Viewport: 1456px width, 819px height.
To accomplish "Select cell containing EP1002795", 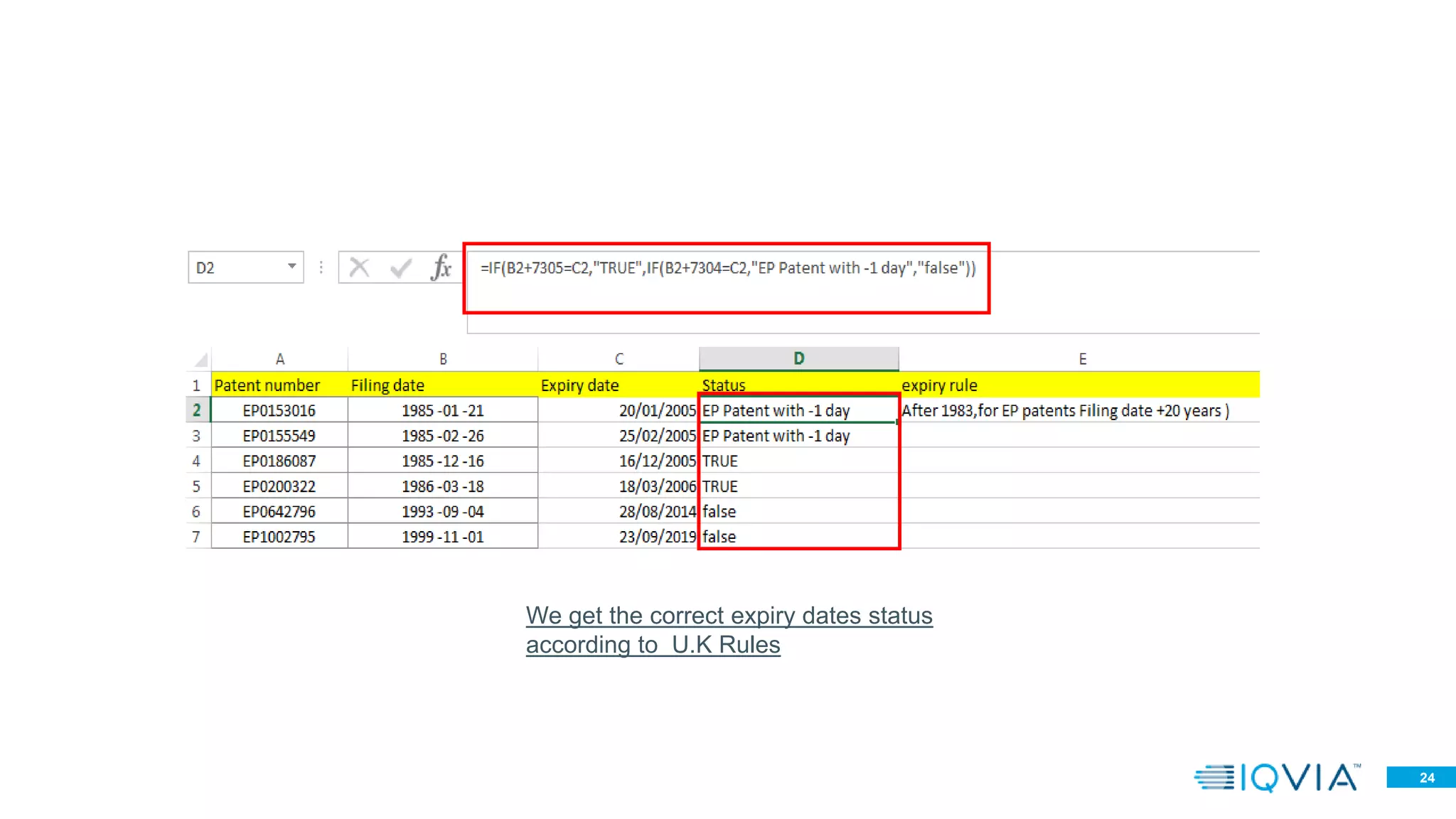I will click(x=279, y=537).
